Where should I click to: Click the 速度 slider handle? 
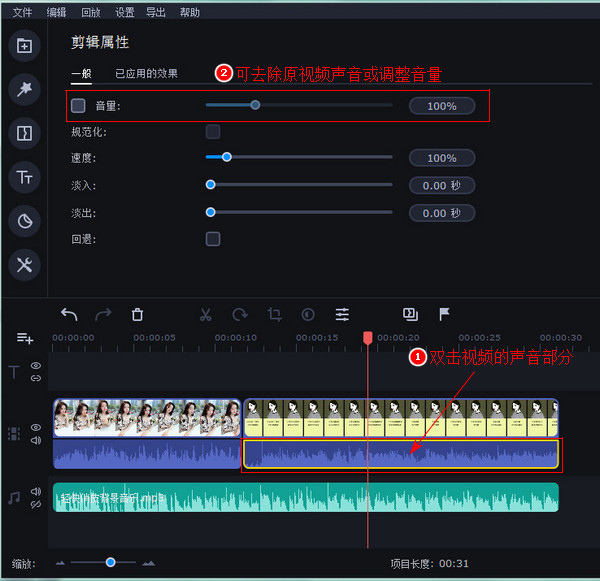pos(227,157)
